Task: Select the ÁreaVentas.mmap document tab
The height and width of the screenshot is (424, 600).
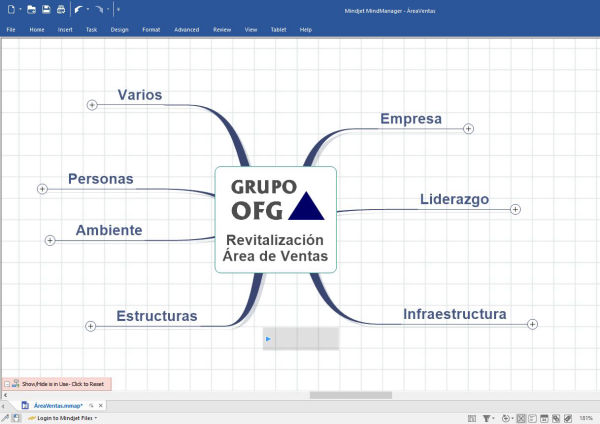Action: point(58,406)
